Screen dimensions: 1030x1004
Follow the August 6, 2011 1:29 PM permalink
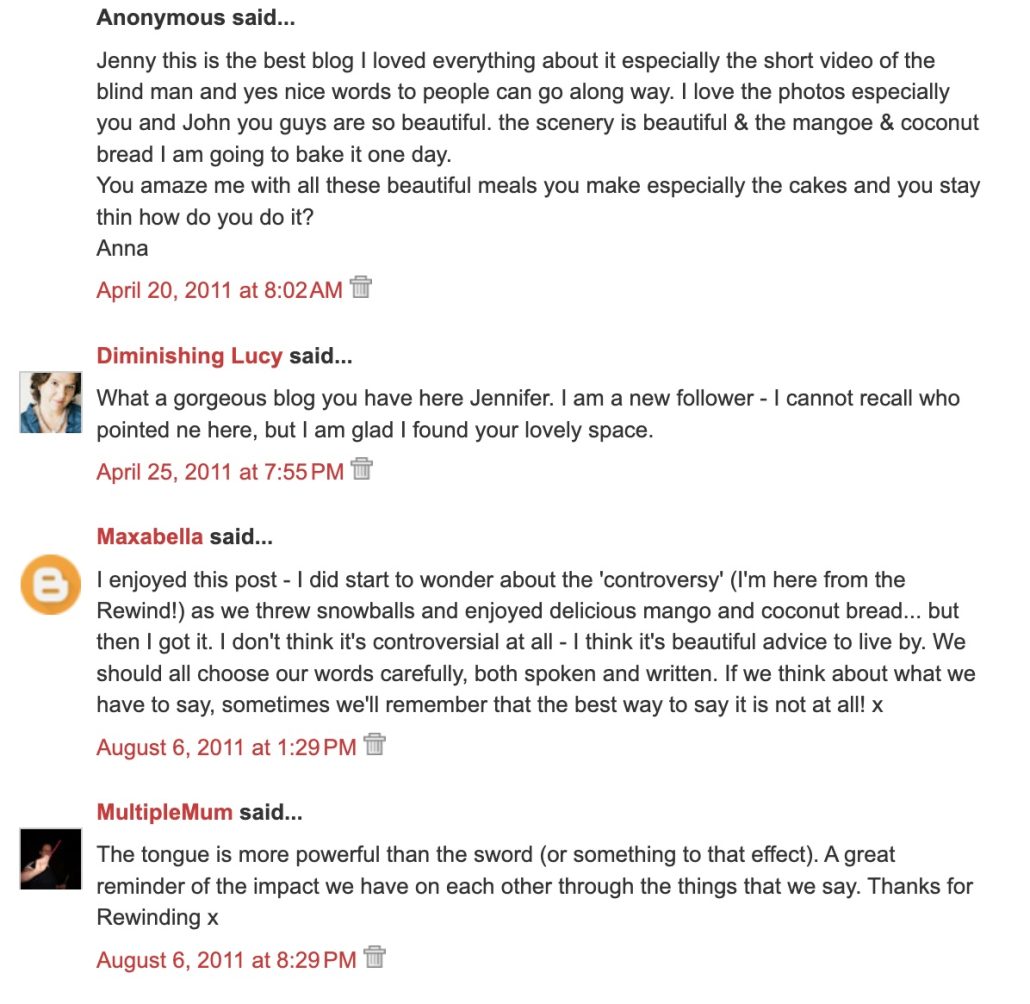click(226, 746)
